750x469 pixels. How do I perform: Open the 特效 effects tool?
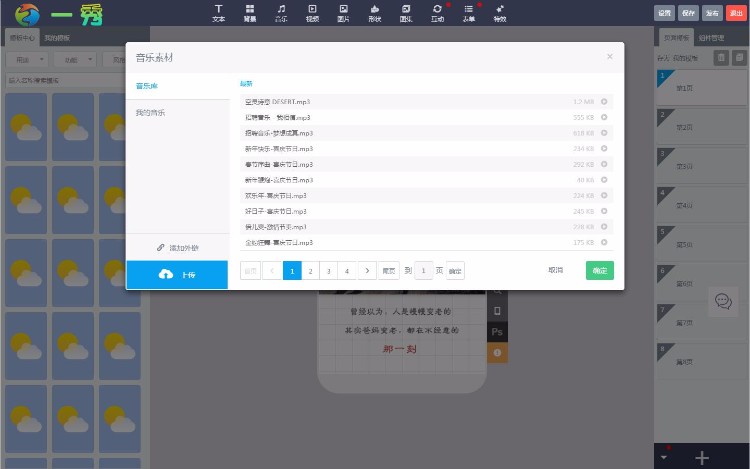(x=500, y=13)
